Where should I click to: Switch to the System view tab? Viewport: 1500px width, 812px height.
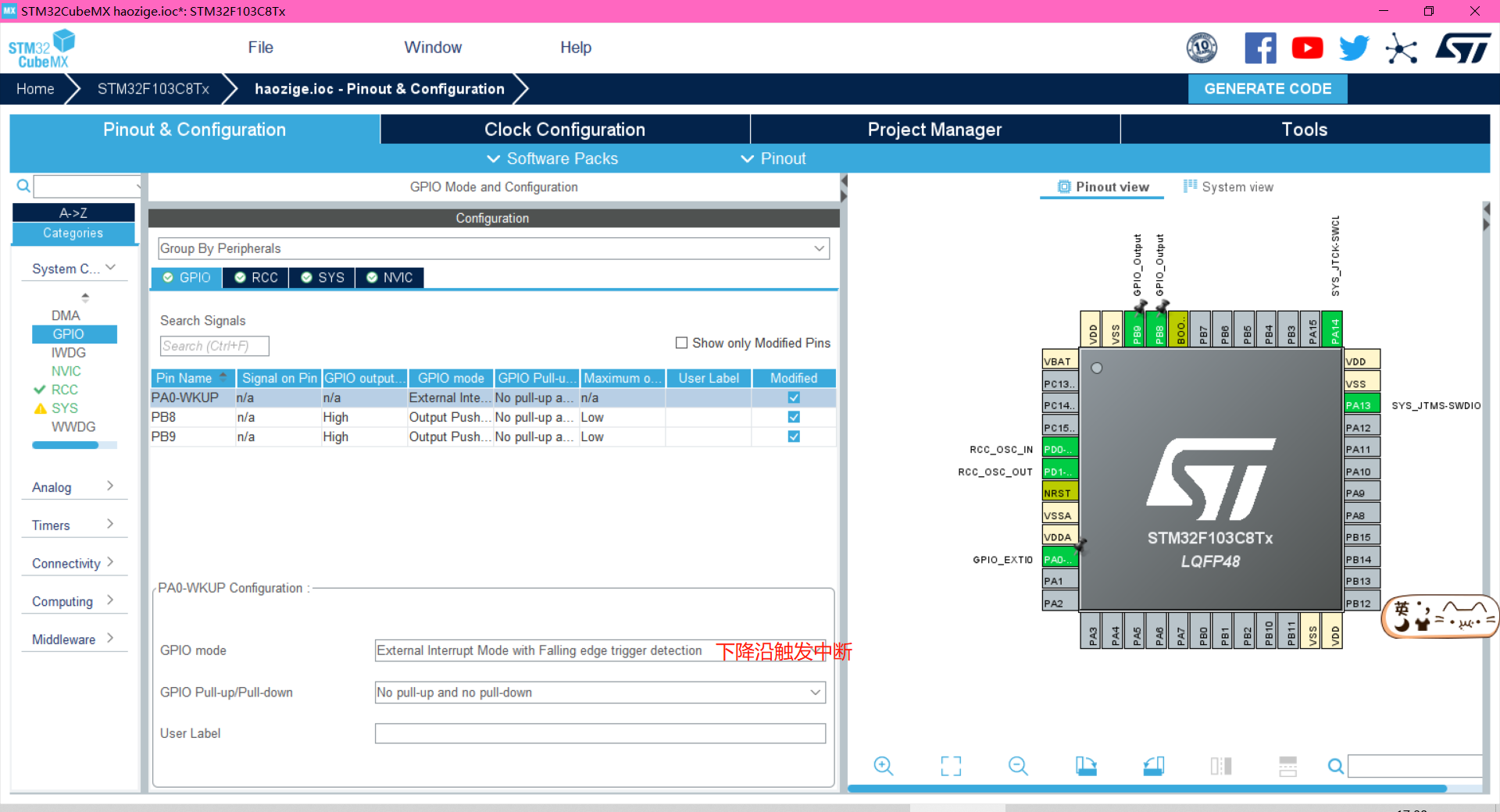coord(1228,187)
